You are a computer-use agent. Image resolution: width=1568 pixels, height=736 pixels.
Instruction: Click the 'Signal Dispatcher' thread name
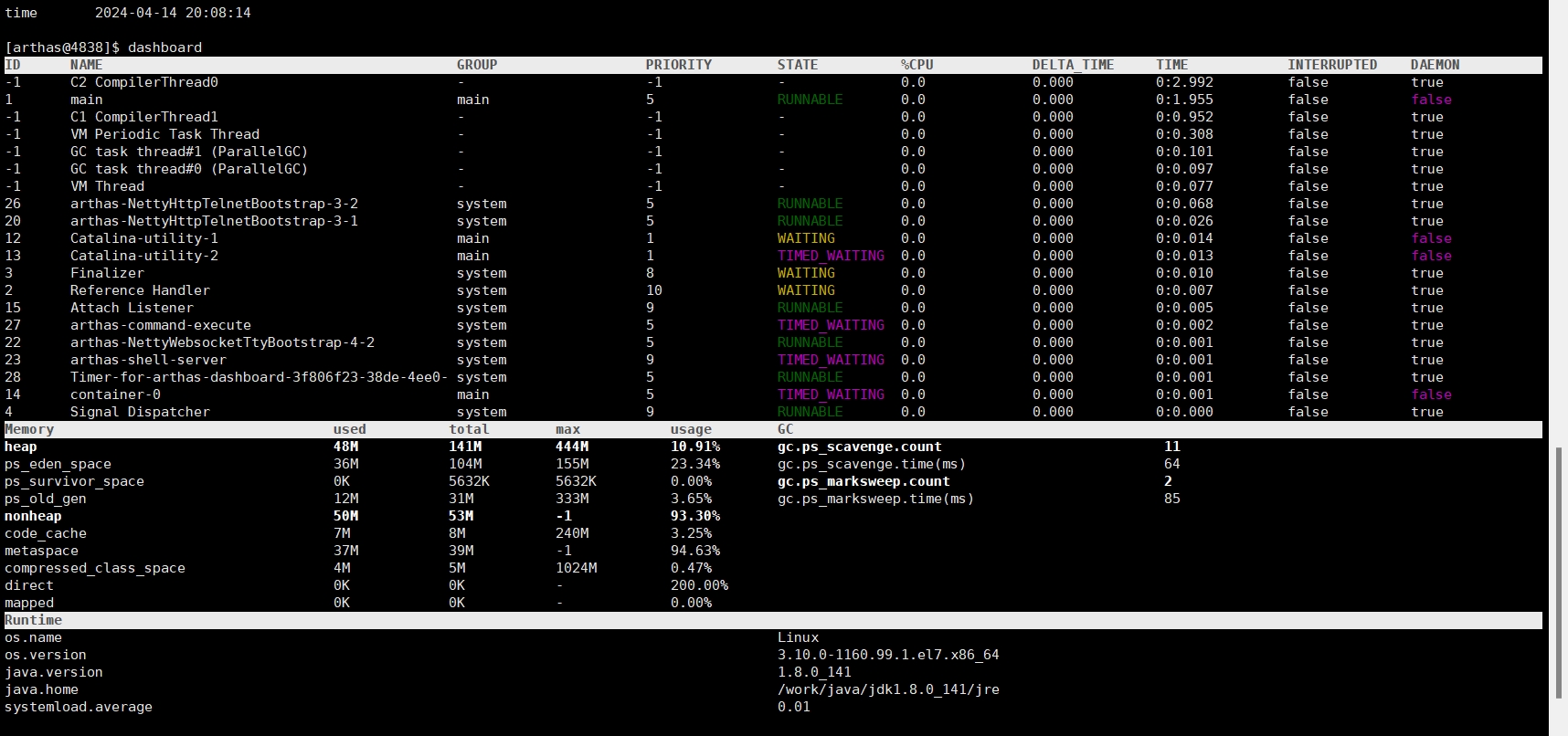pyautogui.click(x=140, y=412)
